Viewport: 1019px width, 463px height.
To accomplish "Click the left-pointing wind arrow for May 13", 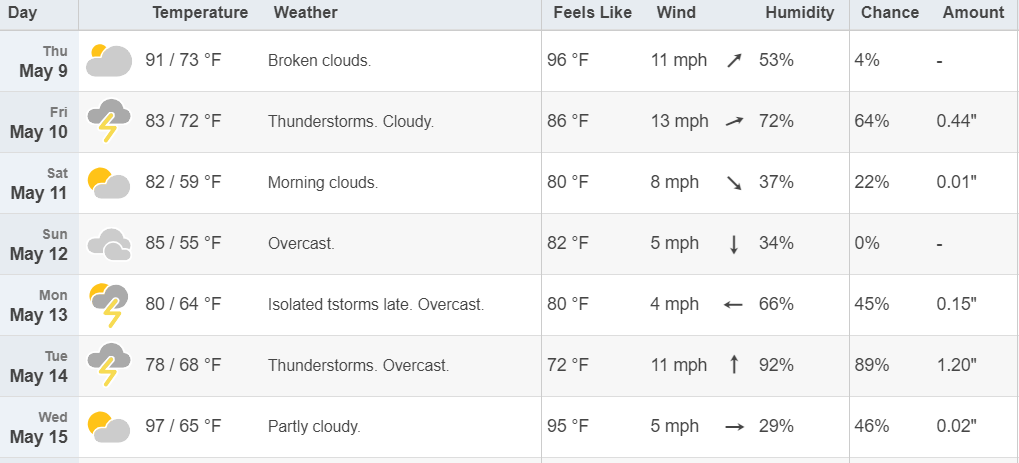I will pyautogui.click(x=734, y=304).
